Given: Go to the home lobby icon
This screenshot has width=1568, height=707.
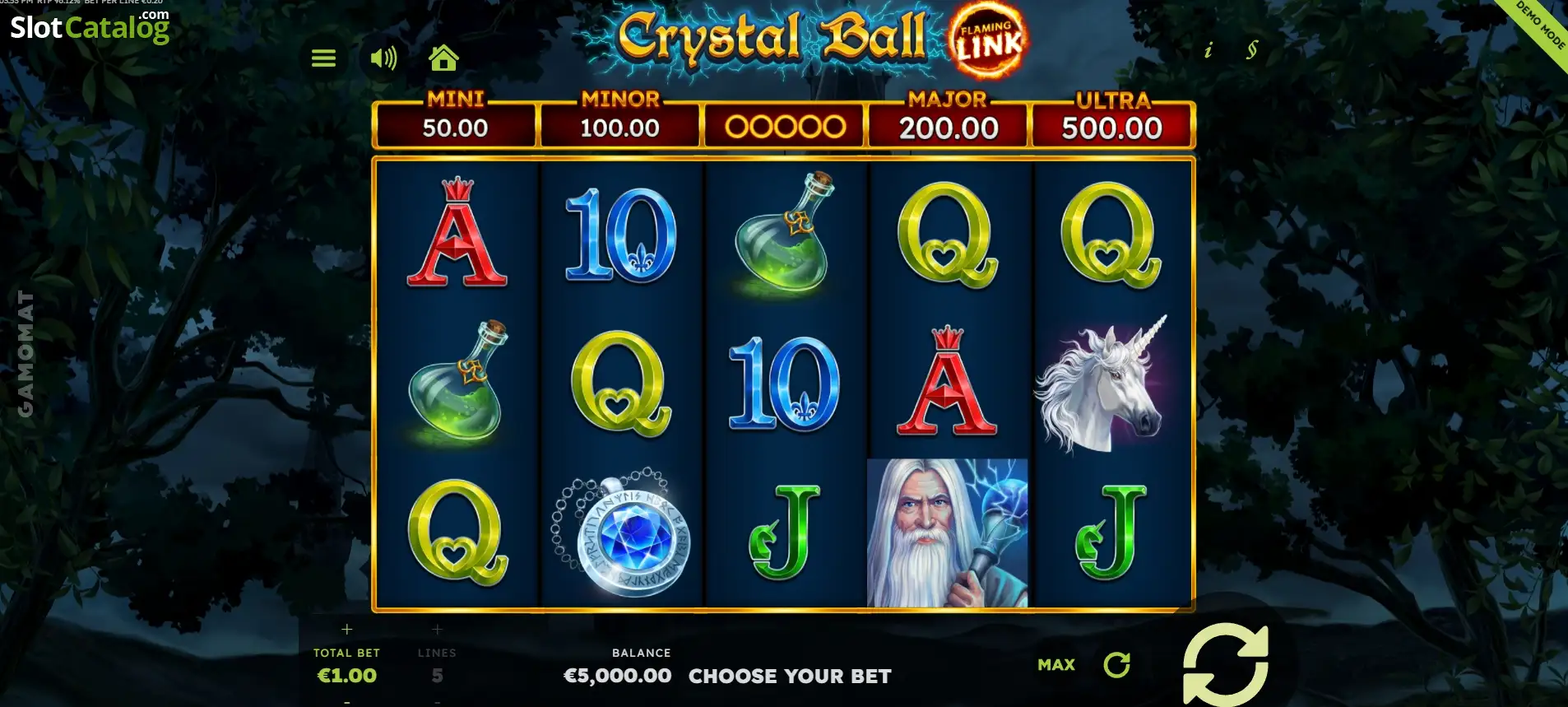Looking at the screenshot, I should (x=443, y=58).
